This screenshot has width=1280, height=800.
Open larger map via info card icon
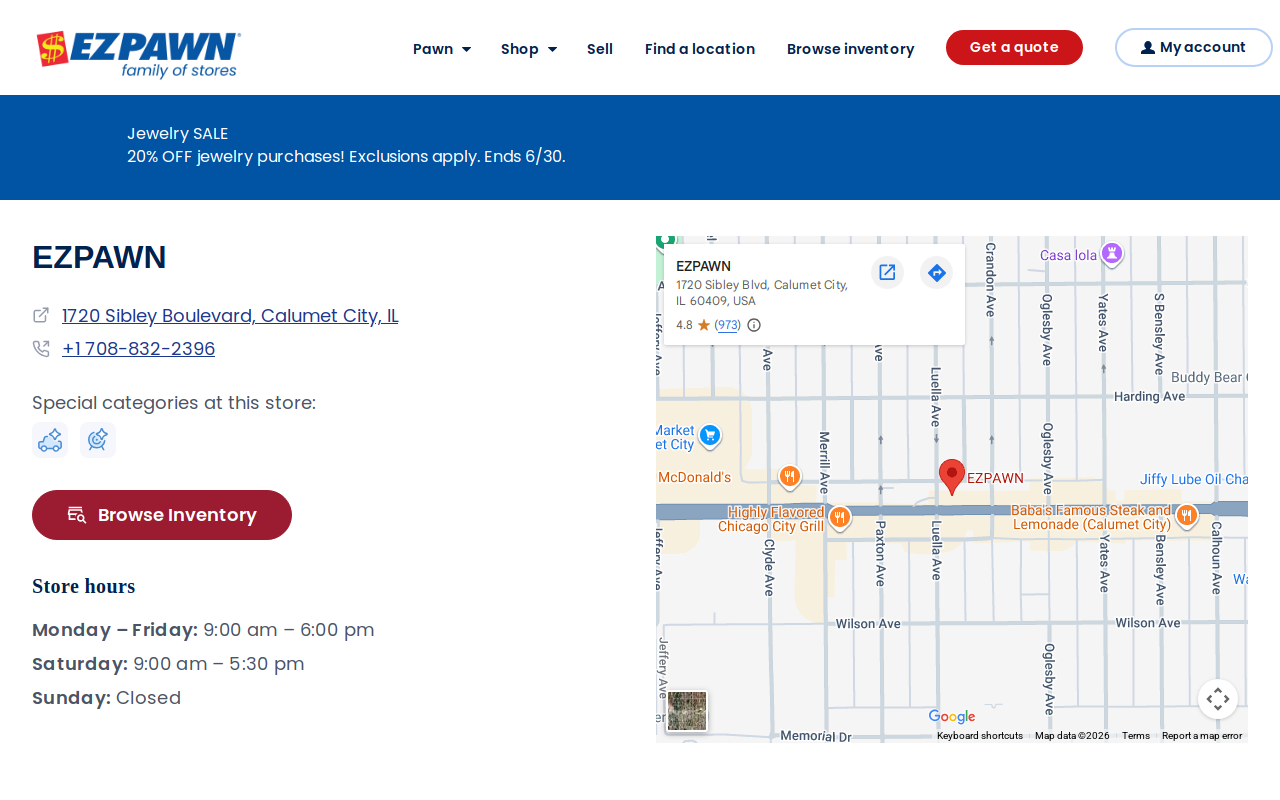click(x=887, y=272)
